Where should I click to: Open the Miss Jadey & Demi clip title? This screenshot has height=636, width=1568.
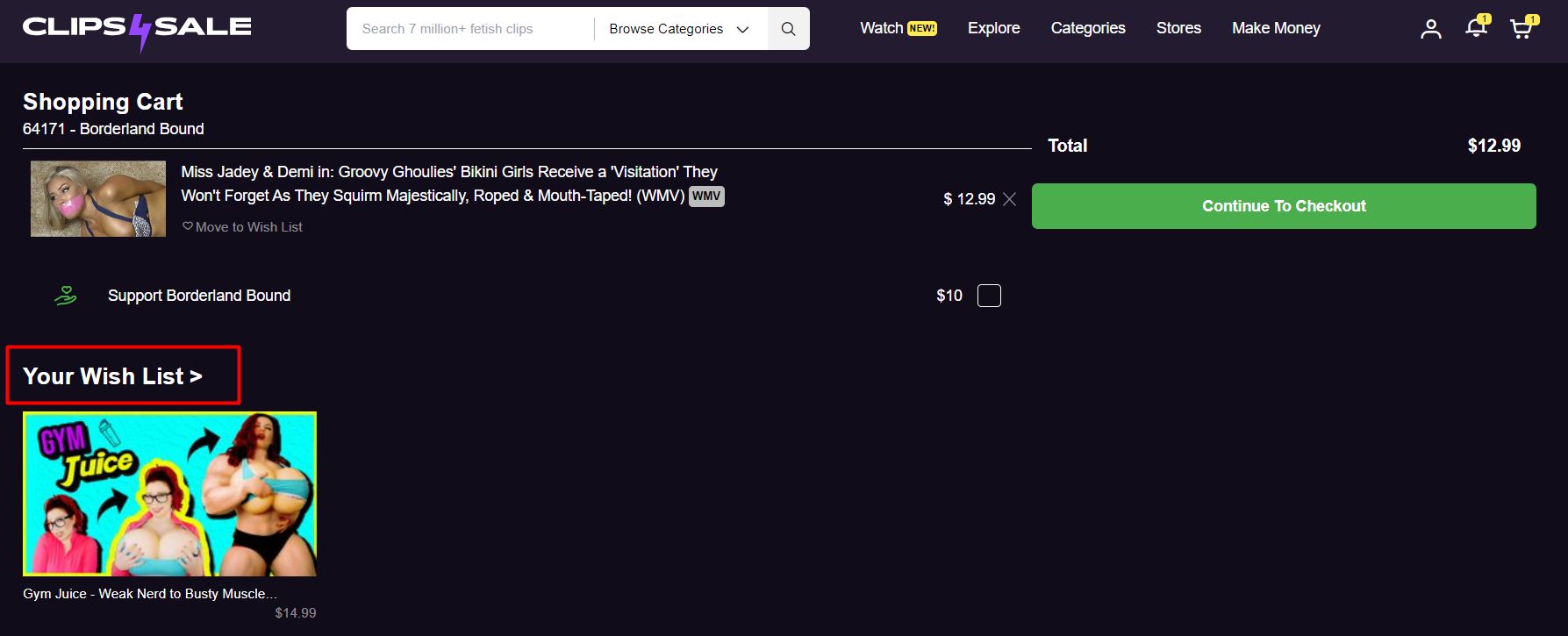tap(449, 183)
